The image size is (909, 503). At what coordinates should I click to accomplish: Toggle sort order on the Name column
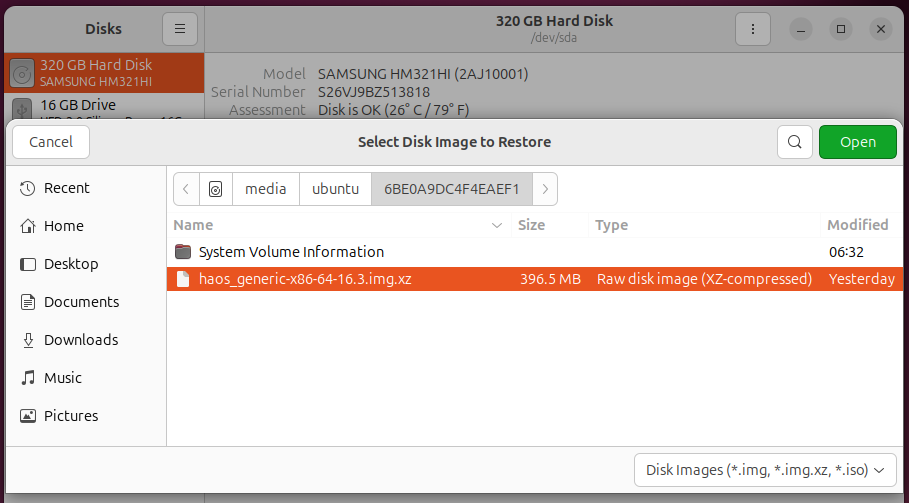point(340,225)
